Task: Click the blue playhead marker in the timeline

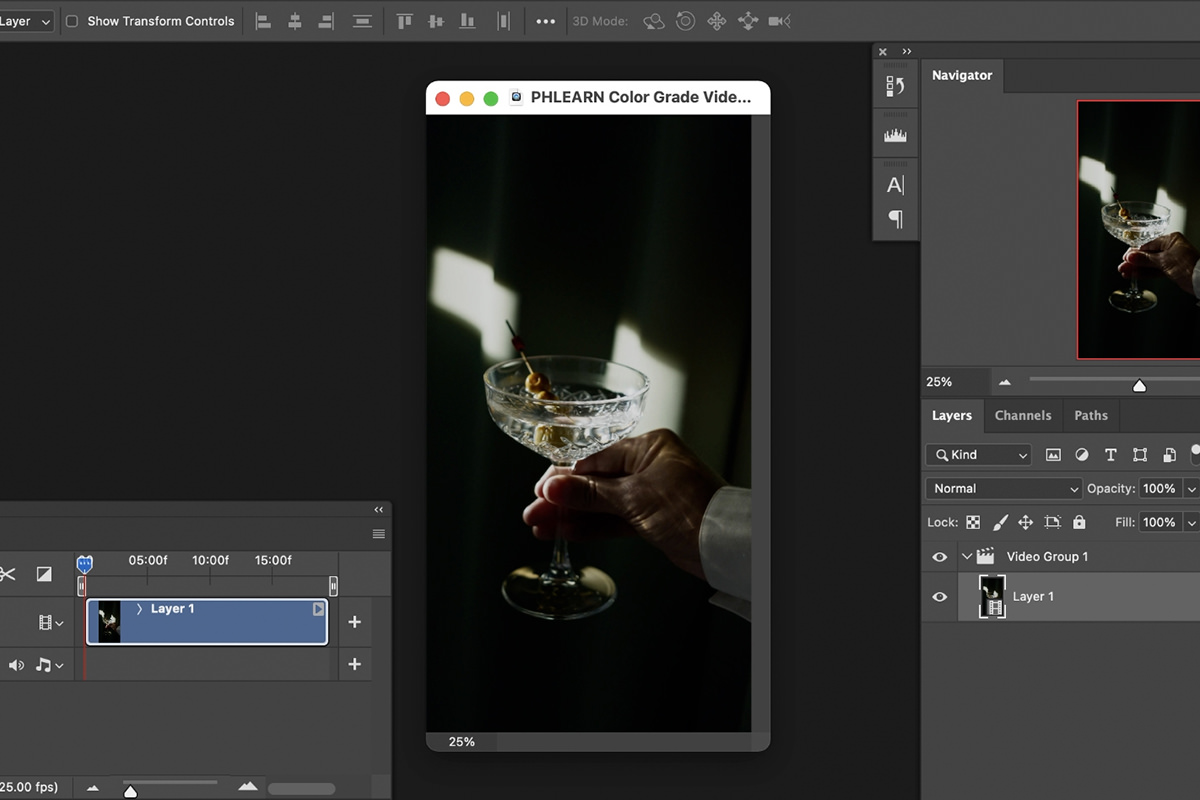Action: [85, 563]
